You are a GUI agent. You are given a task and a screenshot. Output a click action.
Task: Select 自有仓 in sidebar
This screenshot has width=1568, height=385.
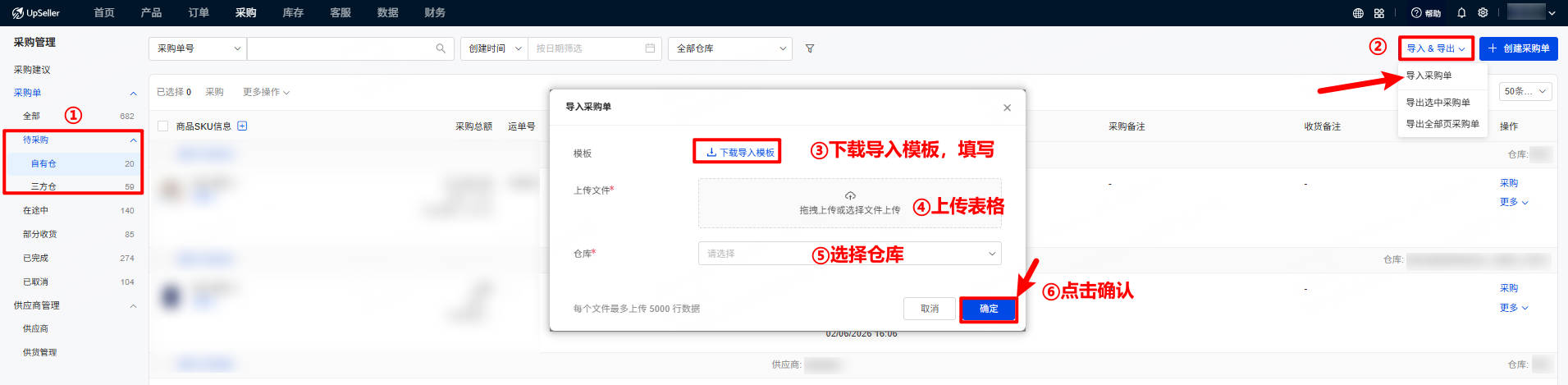pos(43,163)
